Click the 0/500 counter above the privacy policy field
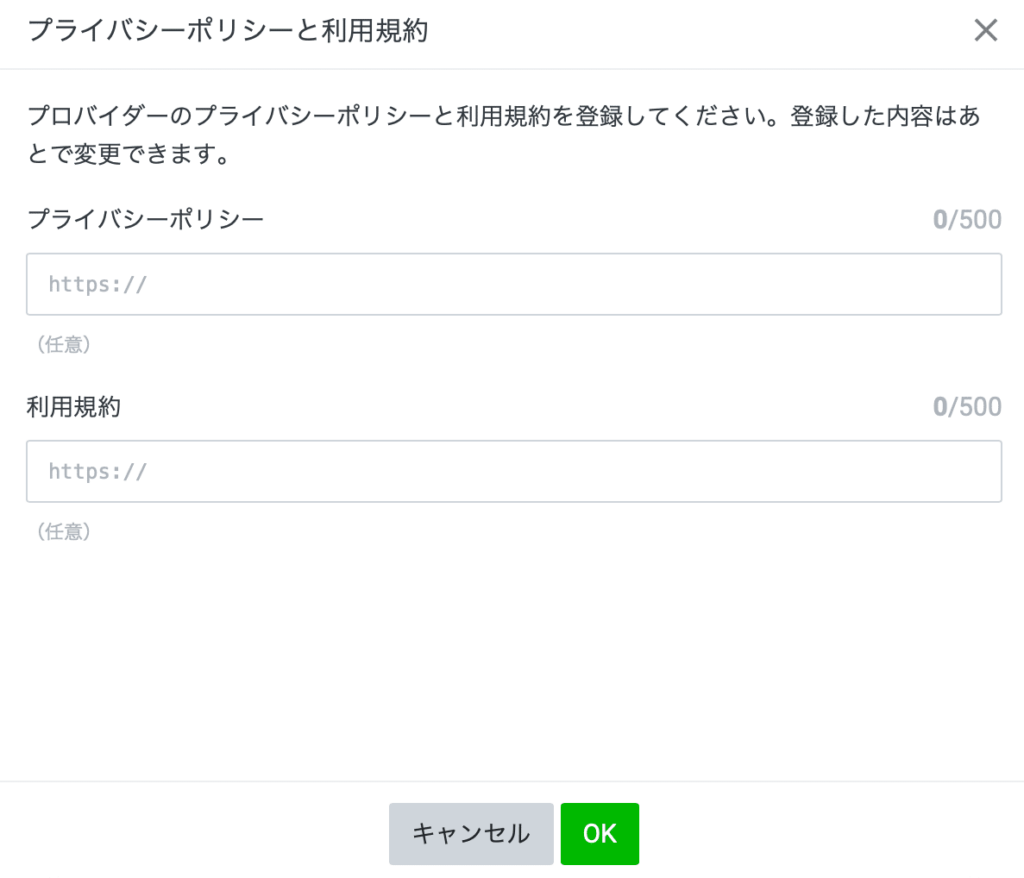This screenshot has height=878, width=1024. coord(966,219)
